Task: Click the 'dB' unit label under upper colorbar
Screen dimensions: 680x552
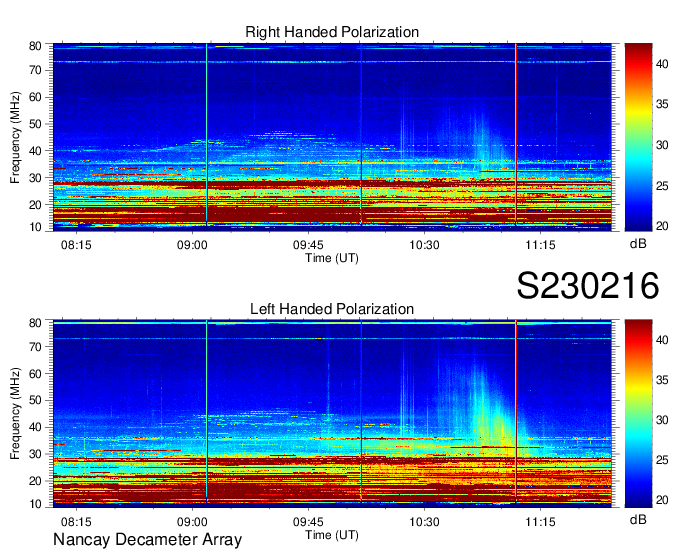Action: (x=638, y=244)
